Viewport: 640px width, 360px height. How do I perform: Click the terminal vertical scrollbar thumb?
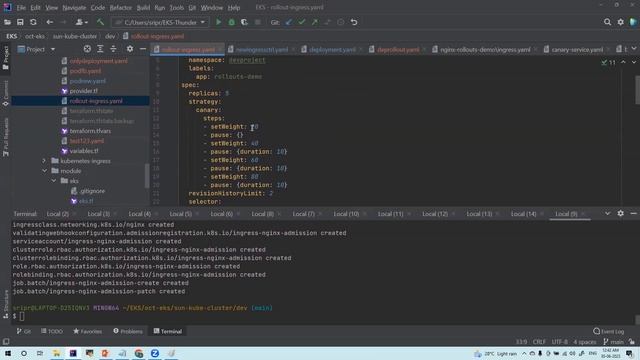pos(637,319)
